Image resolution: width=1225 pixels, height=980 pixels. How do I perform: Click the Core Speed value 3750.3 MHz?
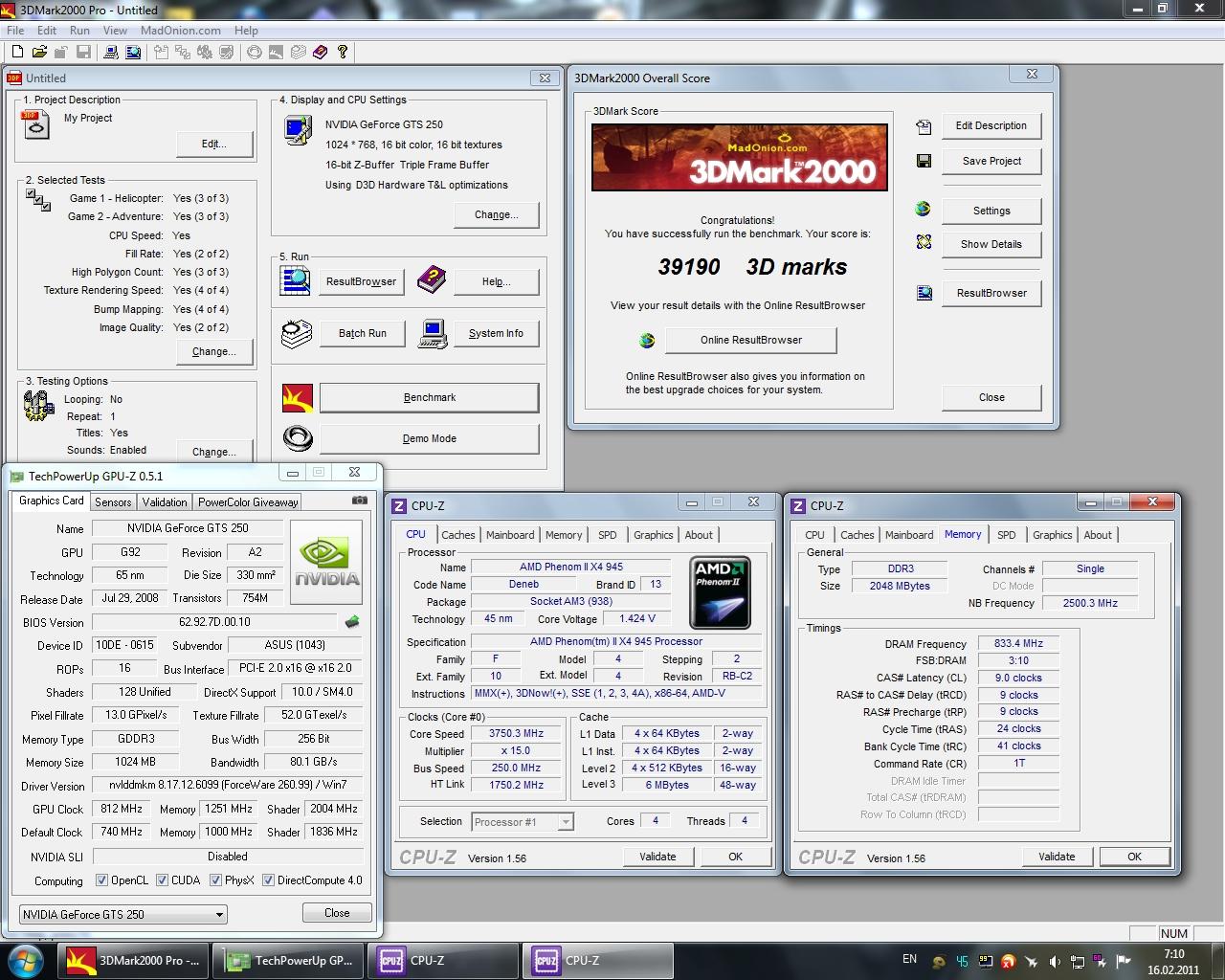point(516,734)
